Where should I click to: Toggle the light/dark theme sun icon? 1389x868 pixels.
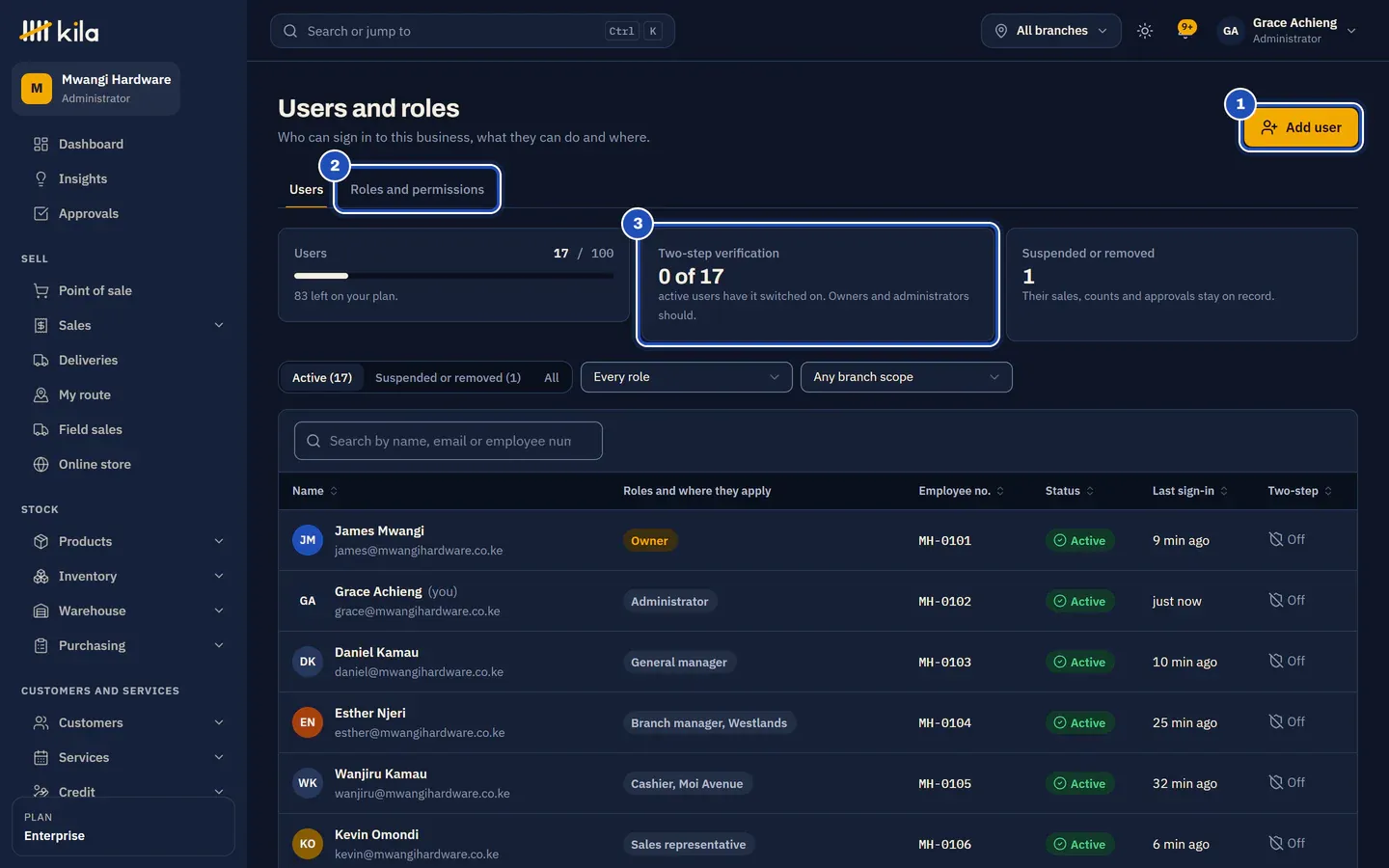pos(1145,31)
